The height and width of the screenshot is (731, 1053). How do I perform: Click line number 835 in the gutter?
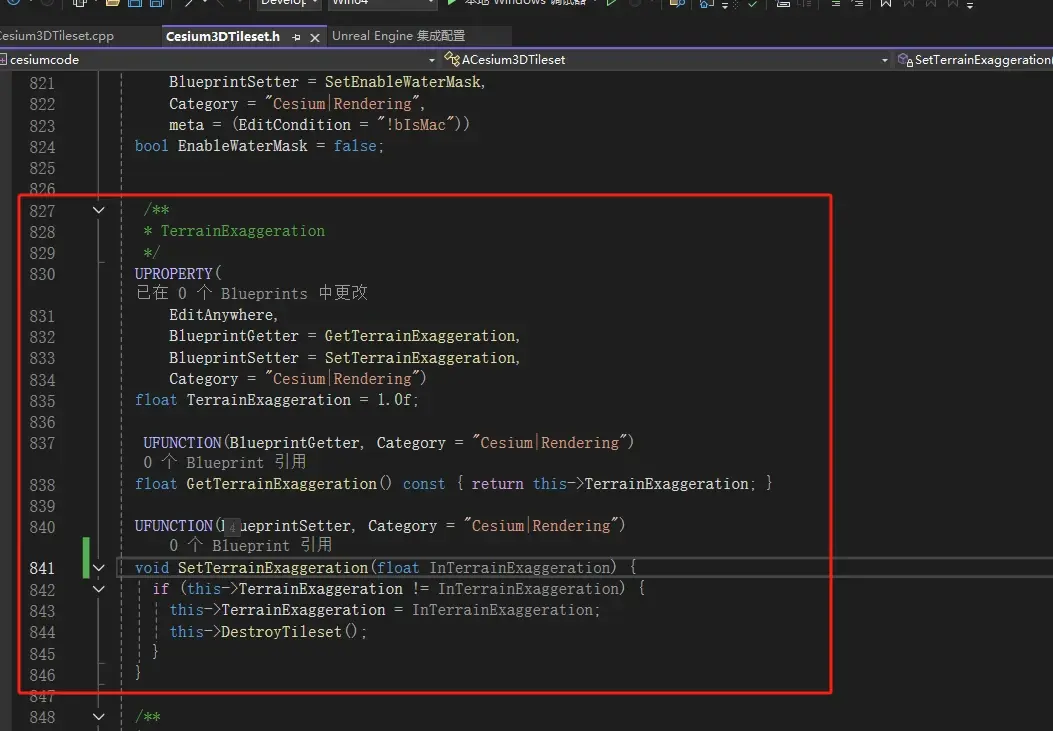tap(42, 401)
